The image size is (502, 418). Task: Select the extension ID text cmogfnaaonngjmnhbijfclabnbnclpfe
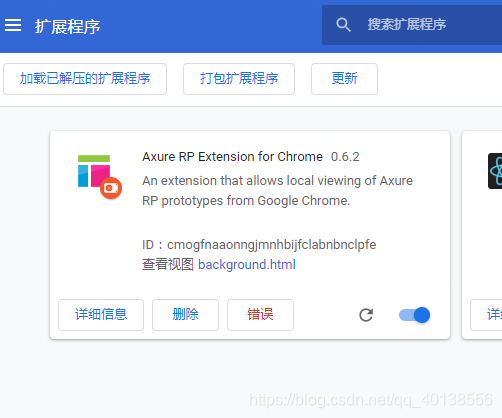271,245
